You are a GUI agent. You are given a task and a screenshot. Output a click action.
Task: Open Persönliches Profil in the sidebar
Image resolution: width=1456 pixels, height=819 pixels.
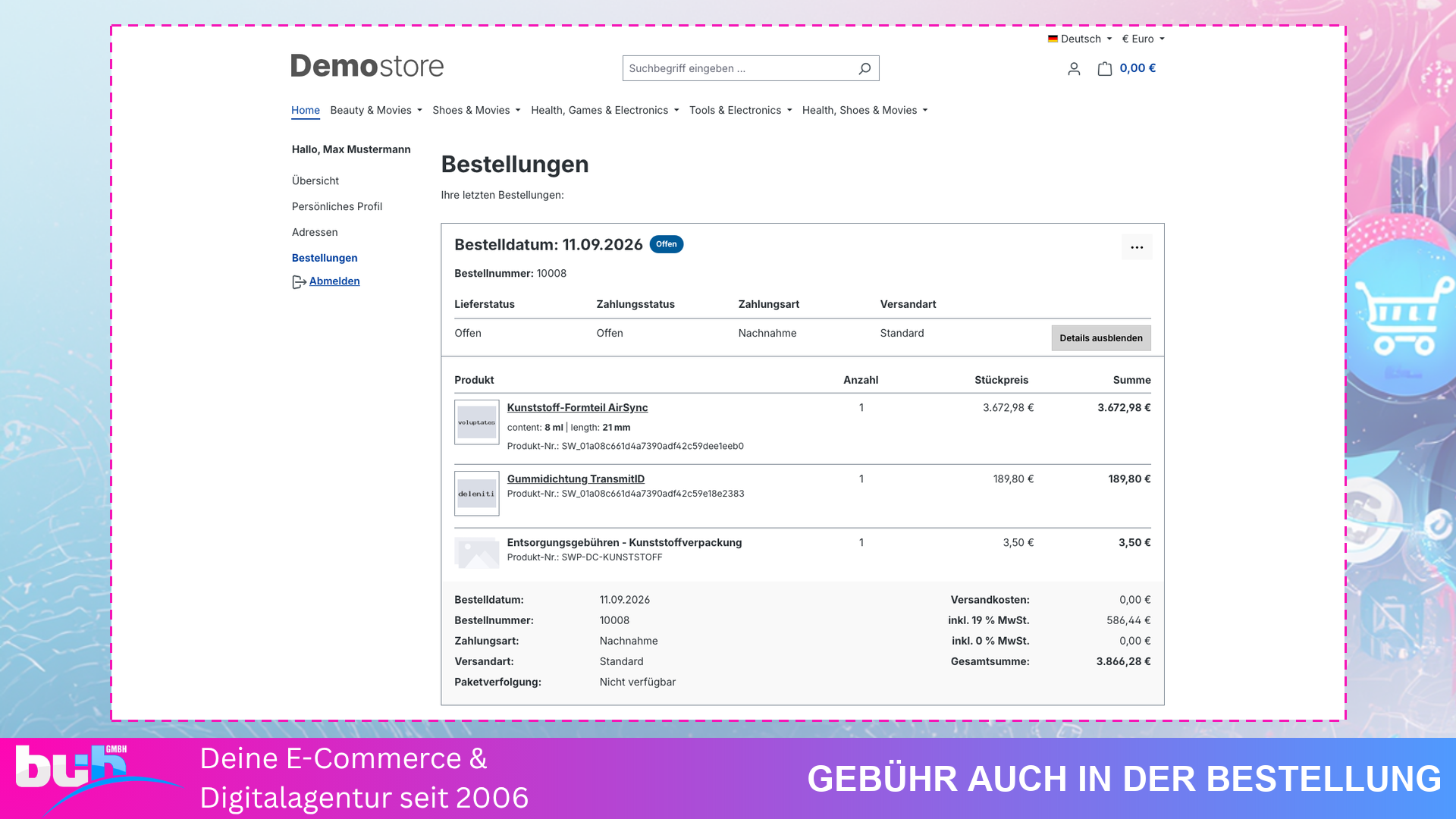click(x=337, y=207)
